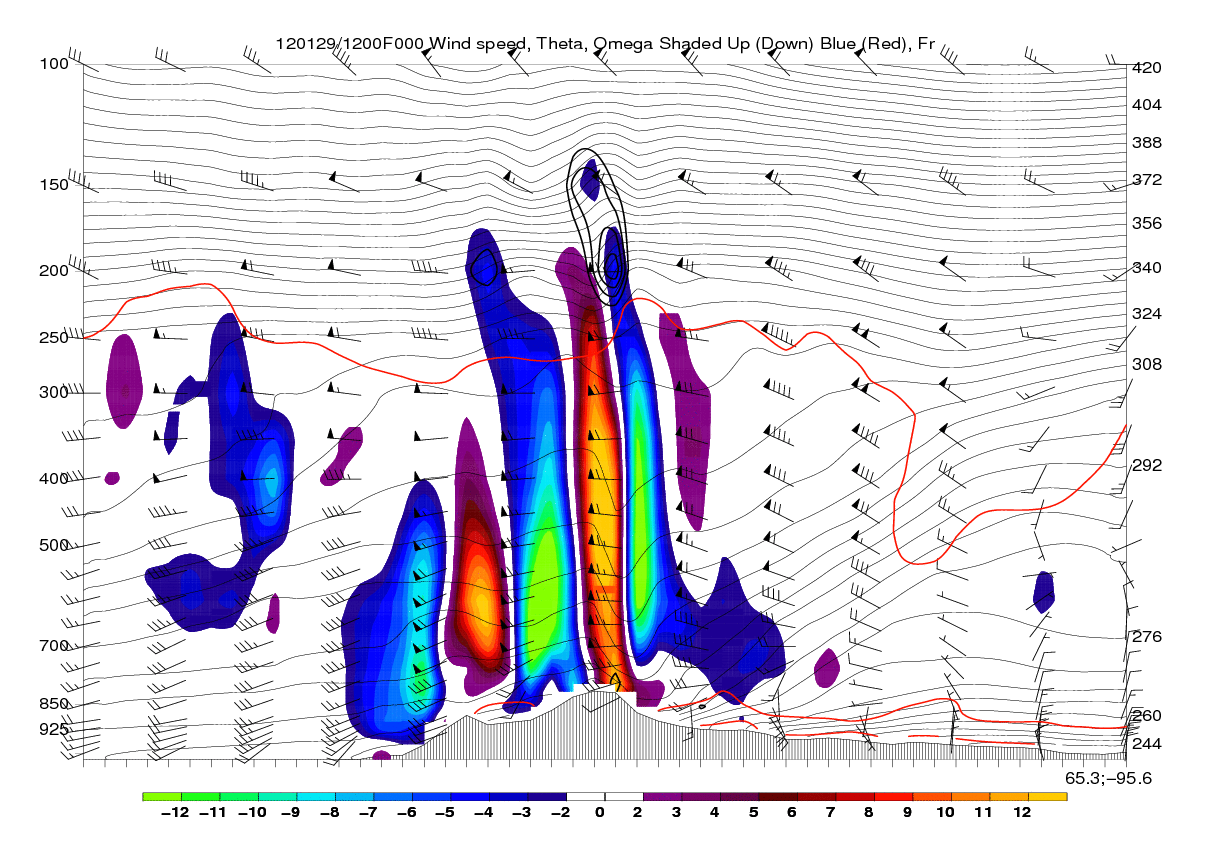The height and width of the screenshot is (850, 1210).
Task: Click the -4 colorbar label
Action: [x=485, y=813]
